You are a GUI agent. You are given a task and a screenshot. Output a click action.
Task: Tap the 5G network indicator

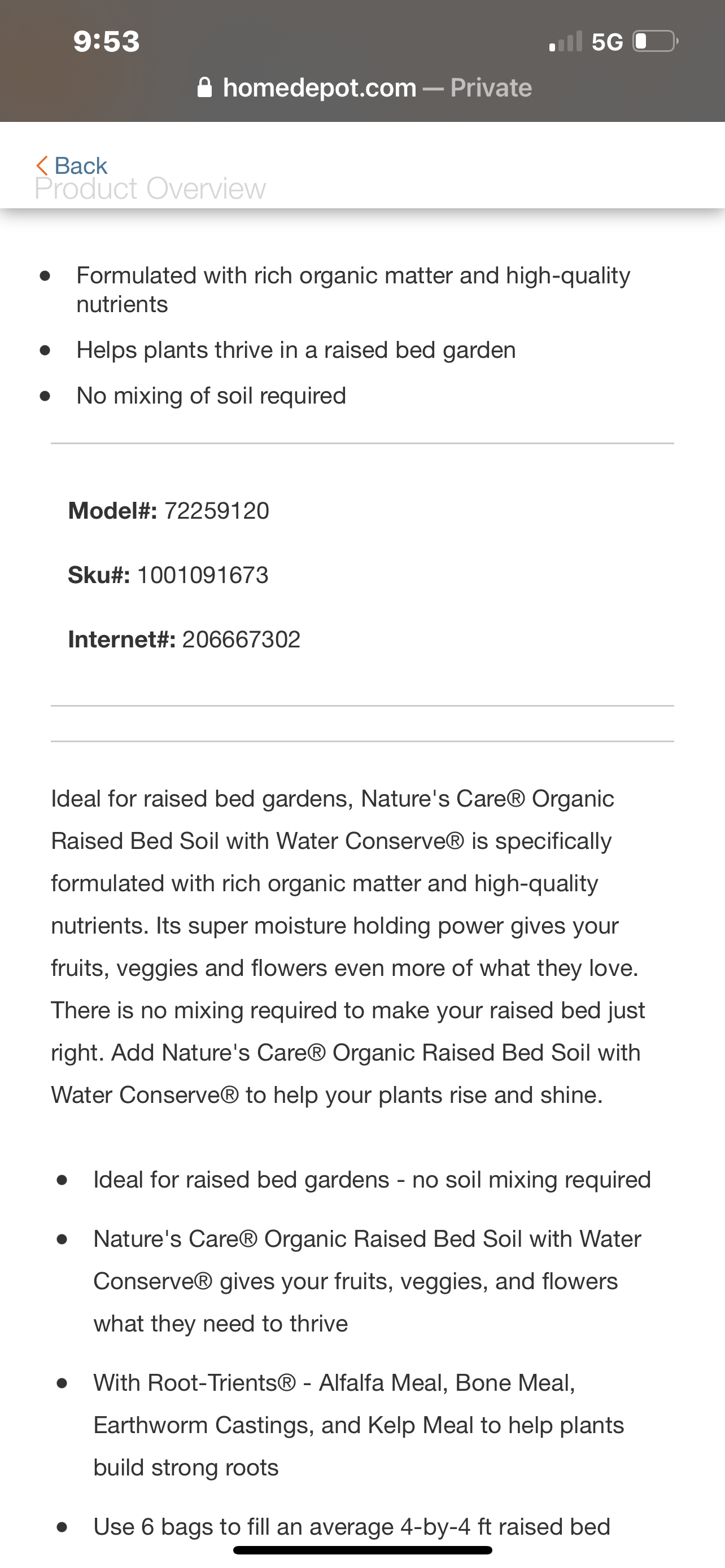(607, 41)
